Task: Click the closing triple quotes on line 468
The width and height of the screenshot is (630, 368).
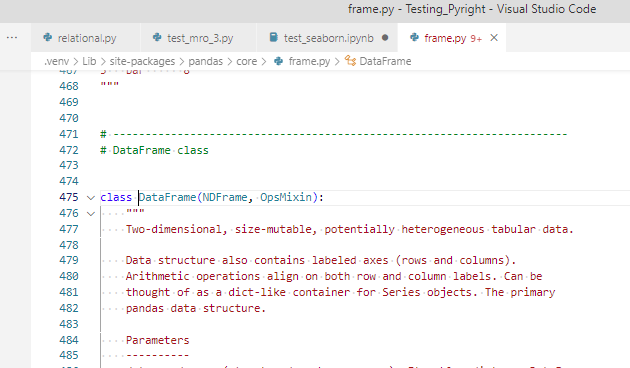Action: [x=110, y=85]
